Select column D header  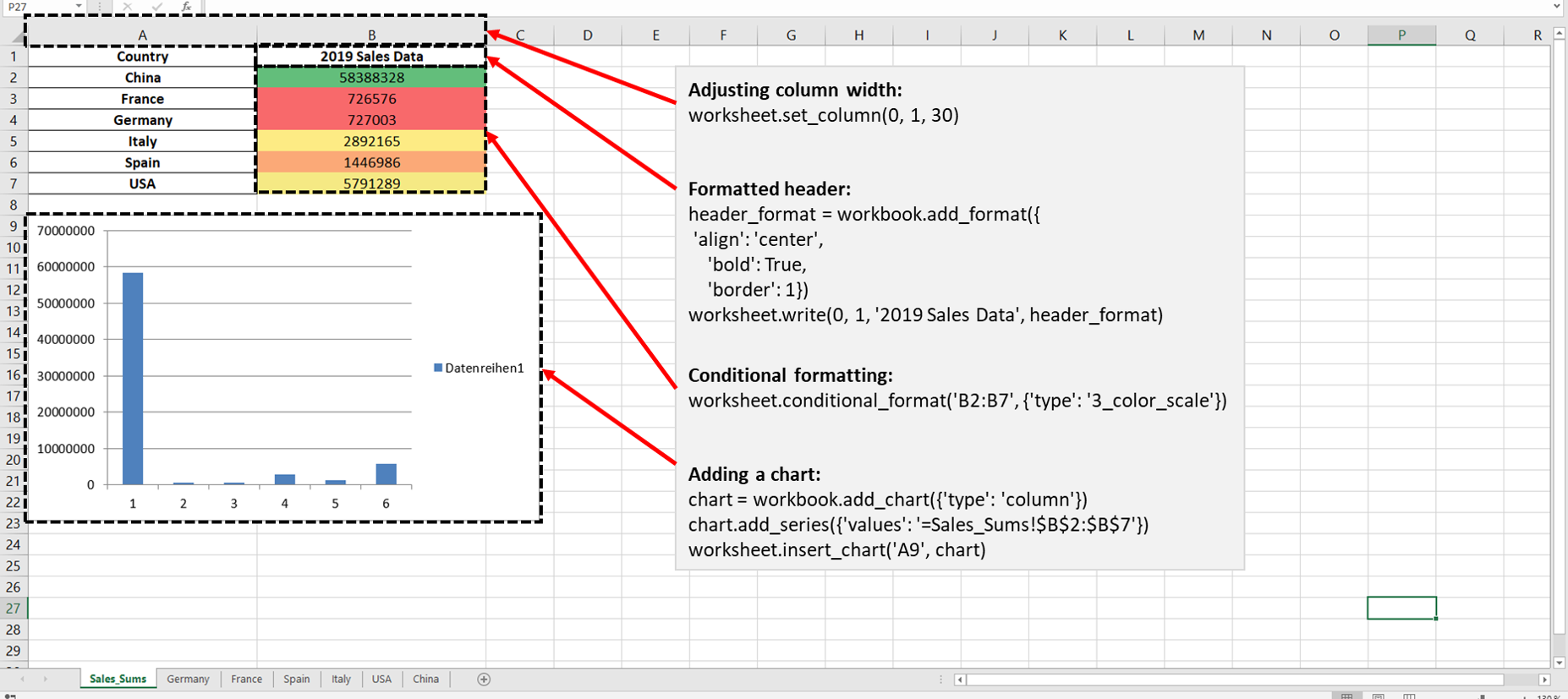(x=587, y=35)
